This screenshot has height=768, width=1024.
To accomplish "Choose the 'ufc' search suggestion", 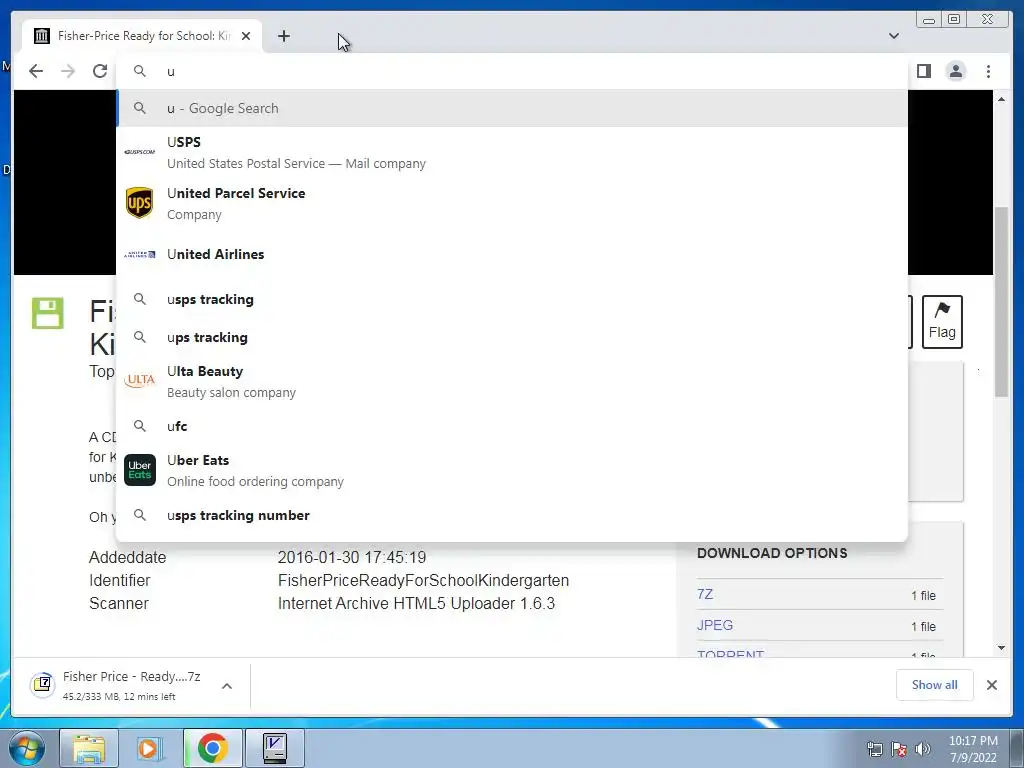I will (512, 426).
